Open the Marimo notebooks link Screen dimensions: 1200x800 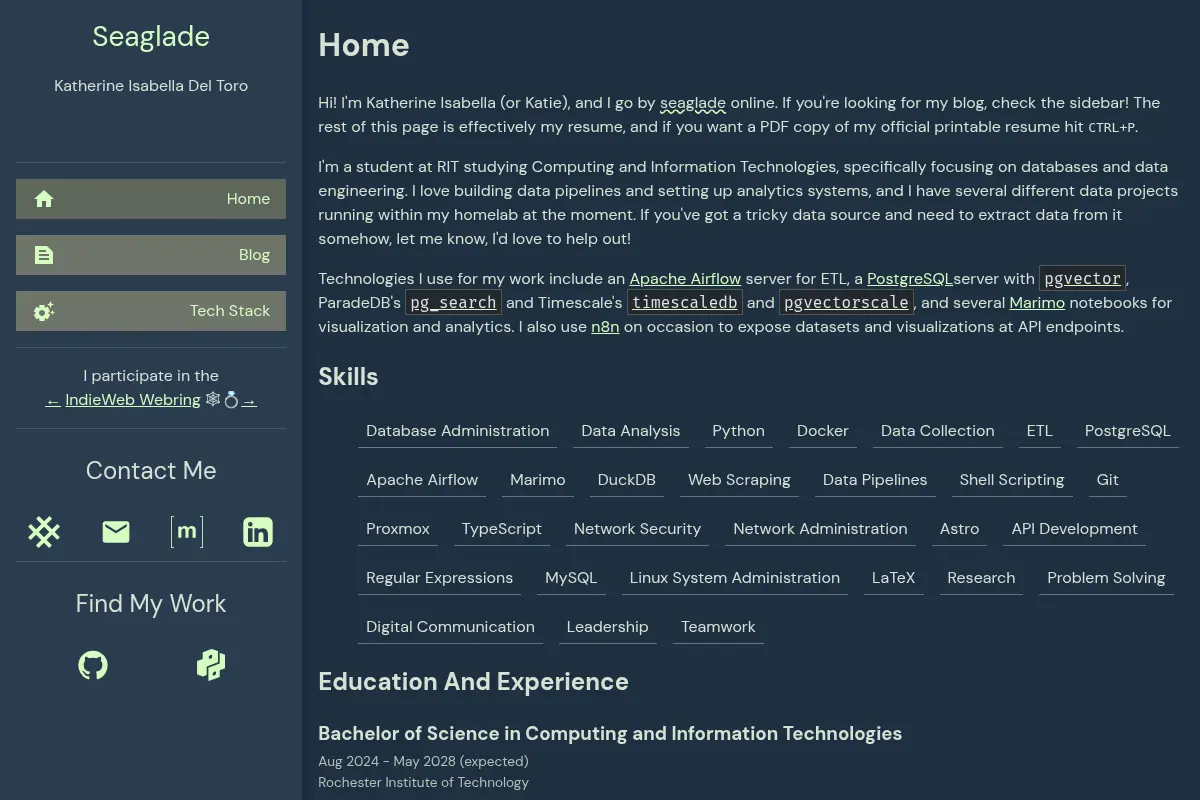point(1037,302)
